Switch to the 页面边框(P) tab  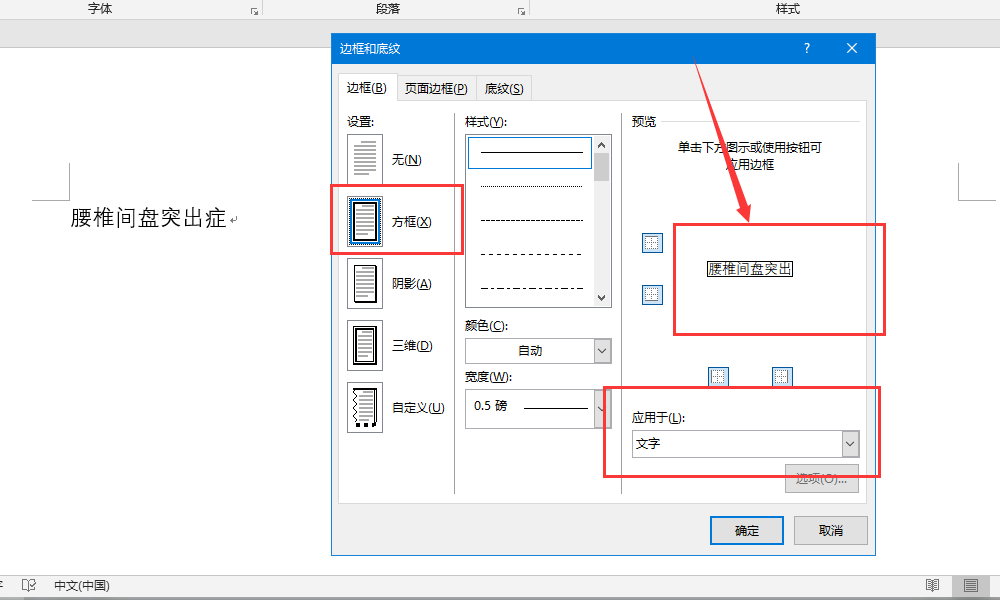[x=436, y=89]
